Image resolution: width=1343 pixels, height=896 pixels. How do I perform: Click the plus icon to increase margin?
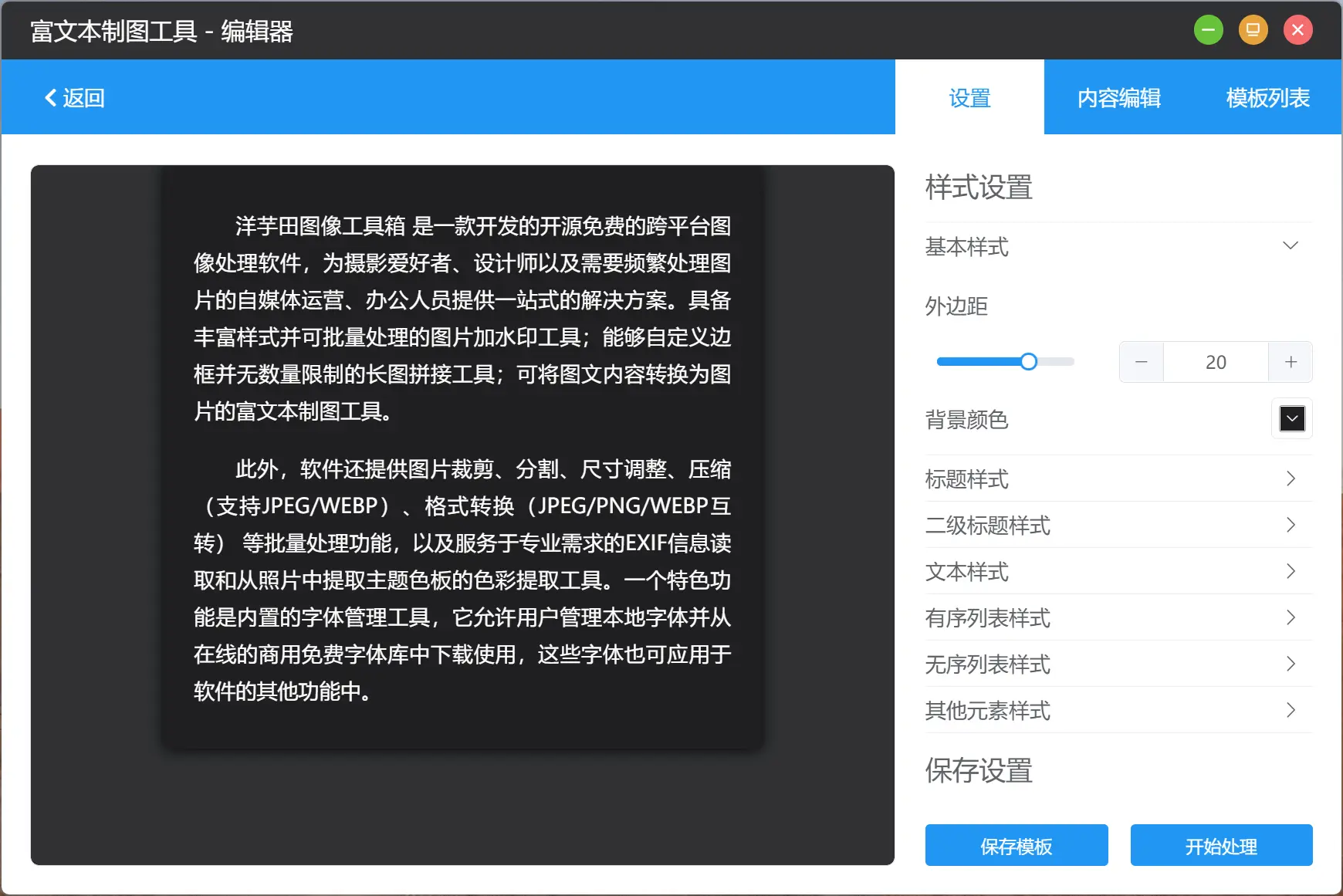1289,361
